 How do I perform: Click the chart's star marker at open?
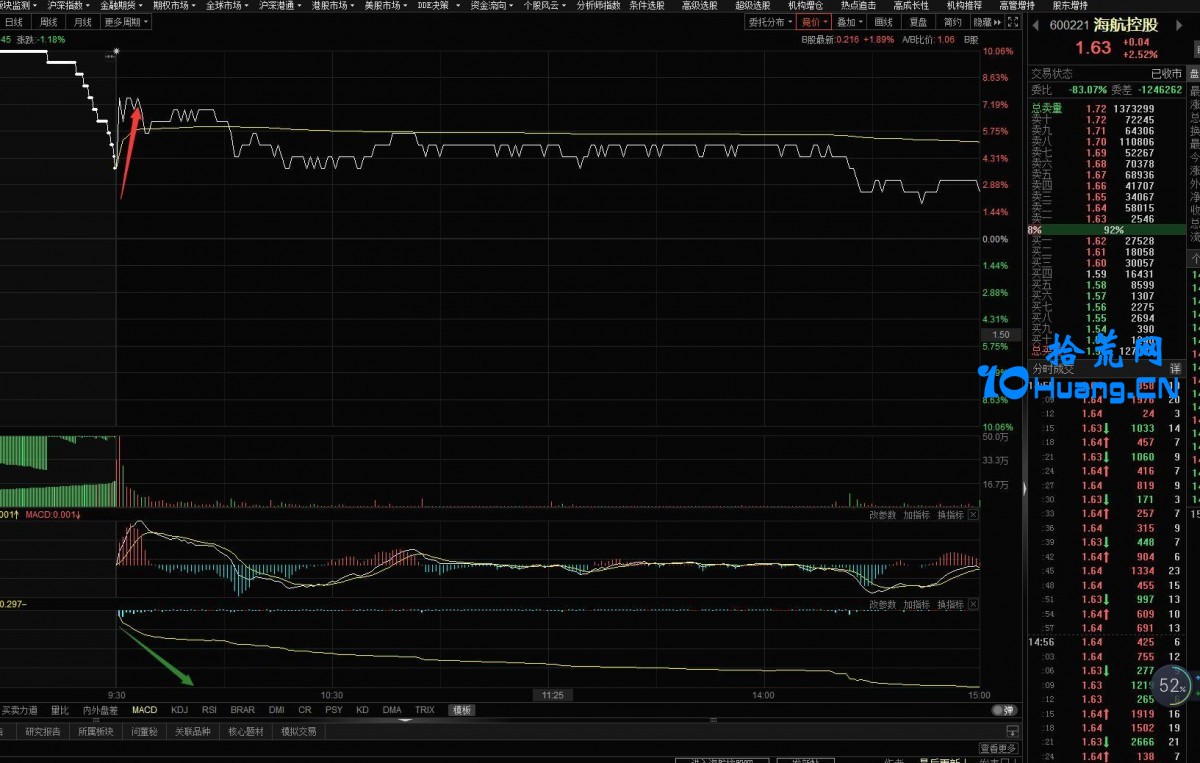(x=117, y=51)
